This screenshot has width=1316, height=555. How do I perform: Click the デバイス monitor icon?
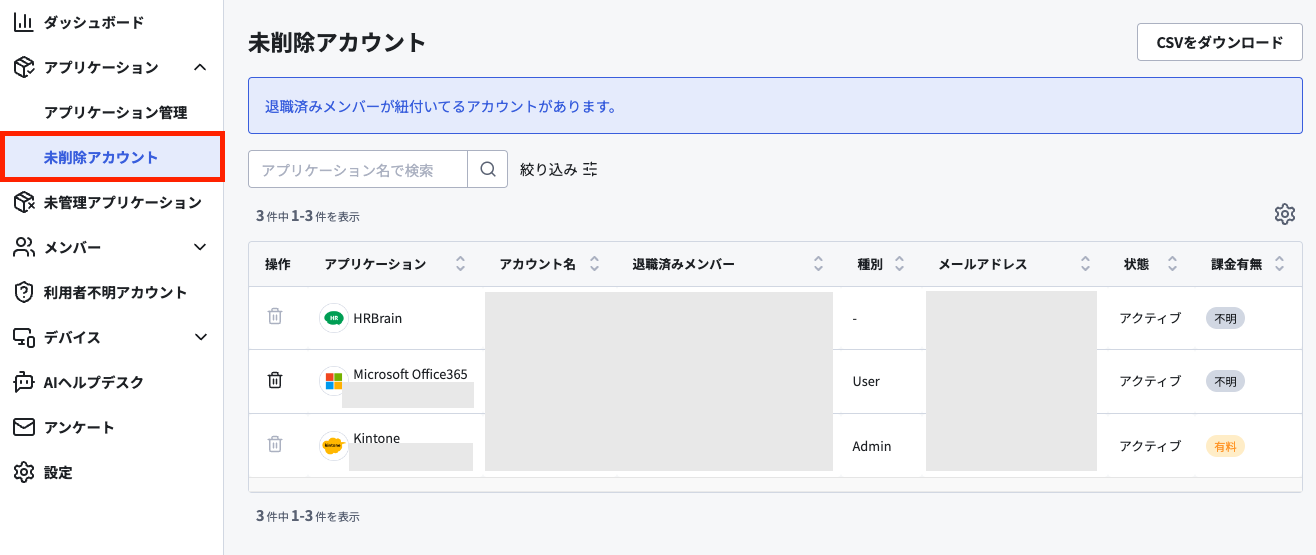(24, 337)
